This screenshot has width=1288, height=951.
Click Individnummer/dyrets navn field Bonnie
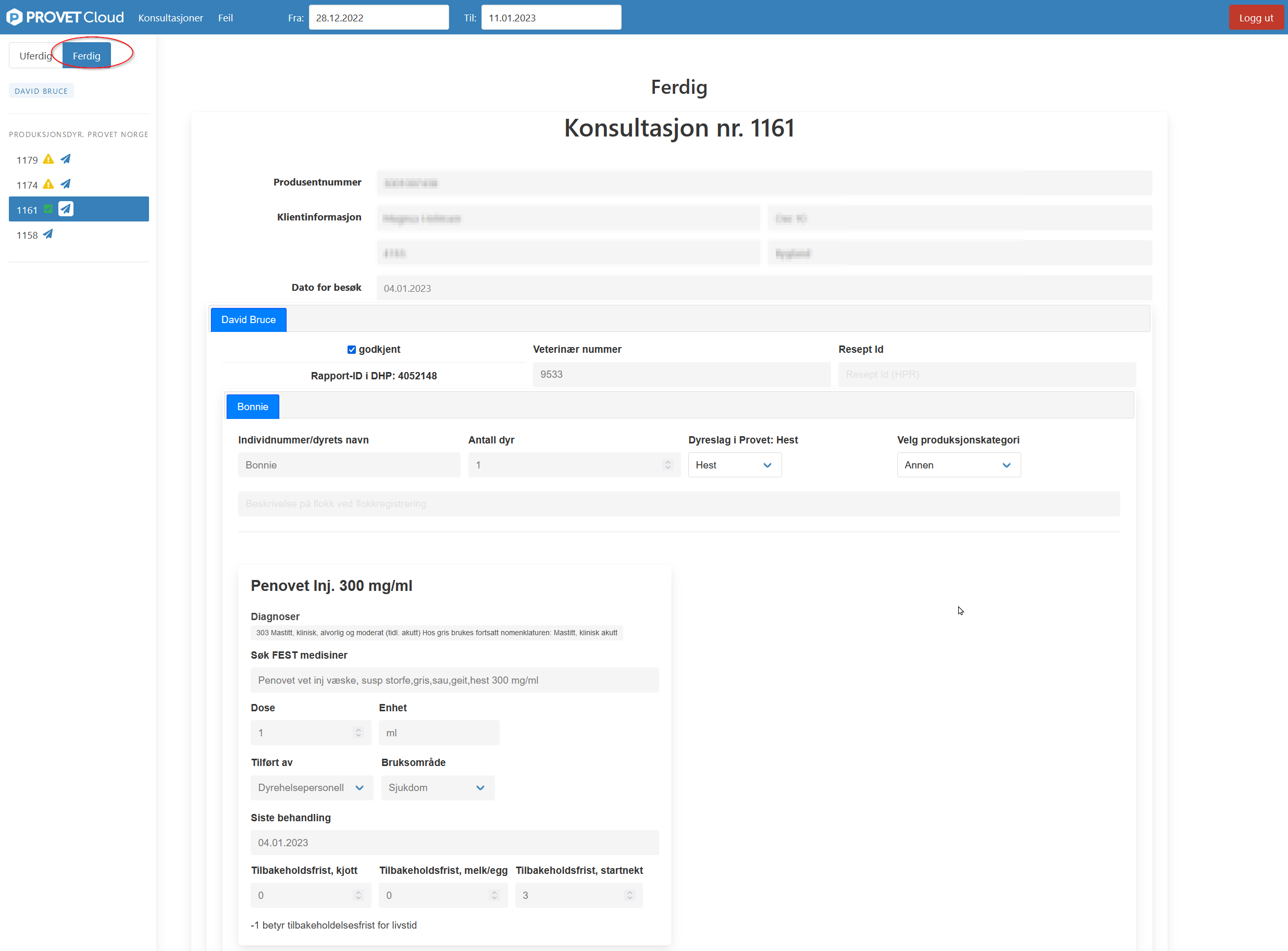click(x=349, y=465)
